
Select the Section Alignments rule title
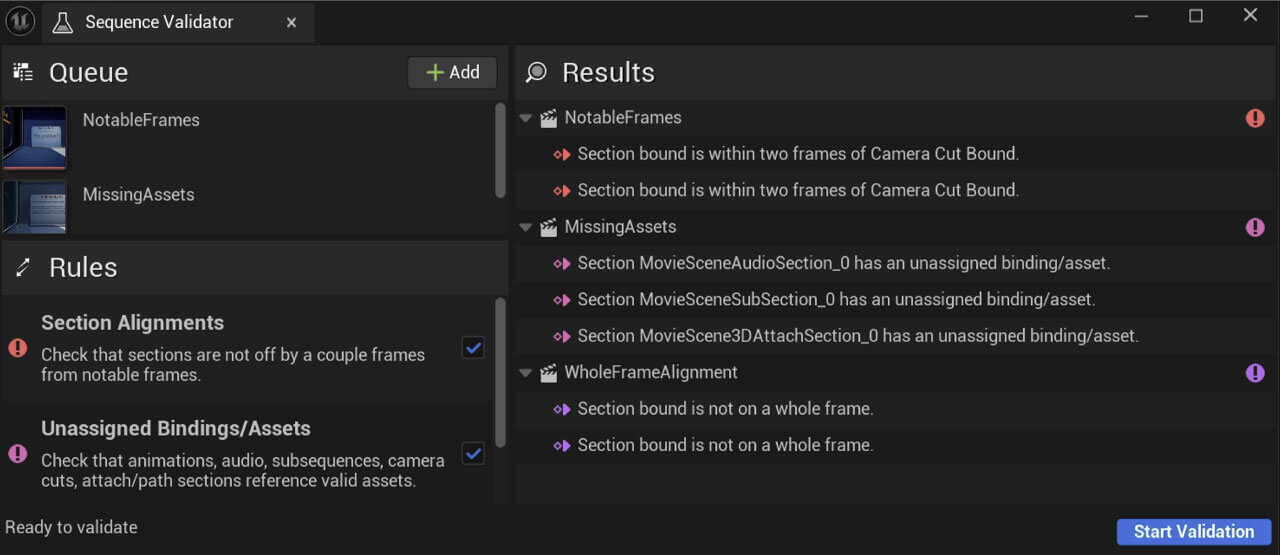tap(132, 323)
